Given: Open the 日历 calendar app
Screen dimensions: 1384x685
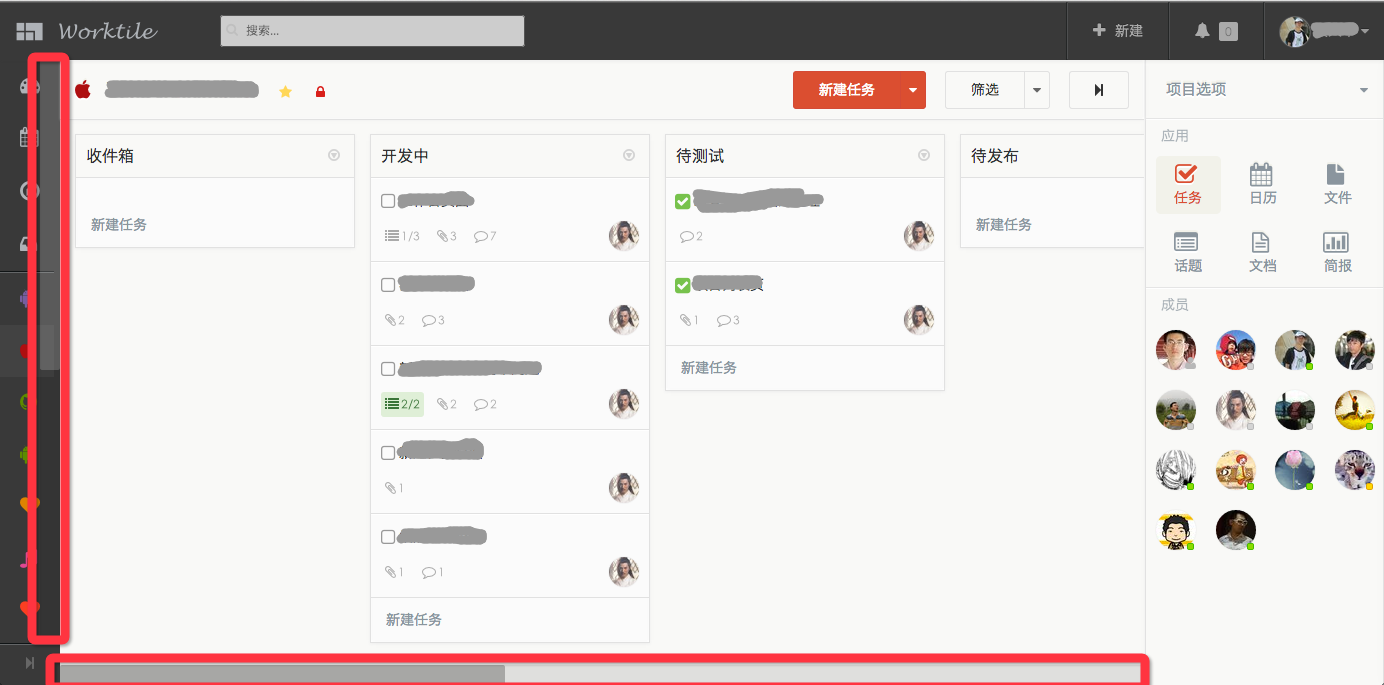Looking at the screenshot, I should point(1262,185).
